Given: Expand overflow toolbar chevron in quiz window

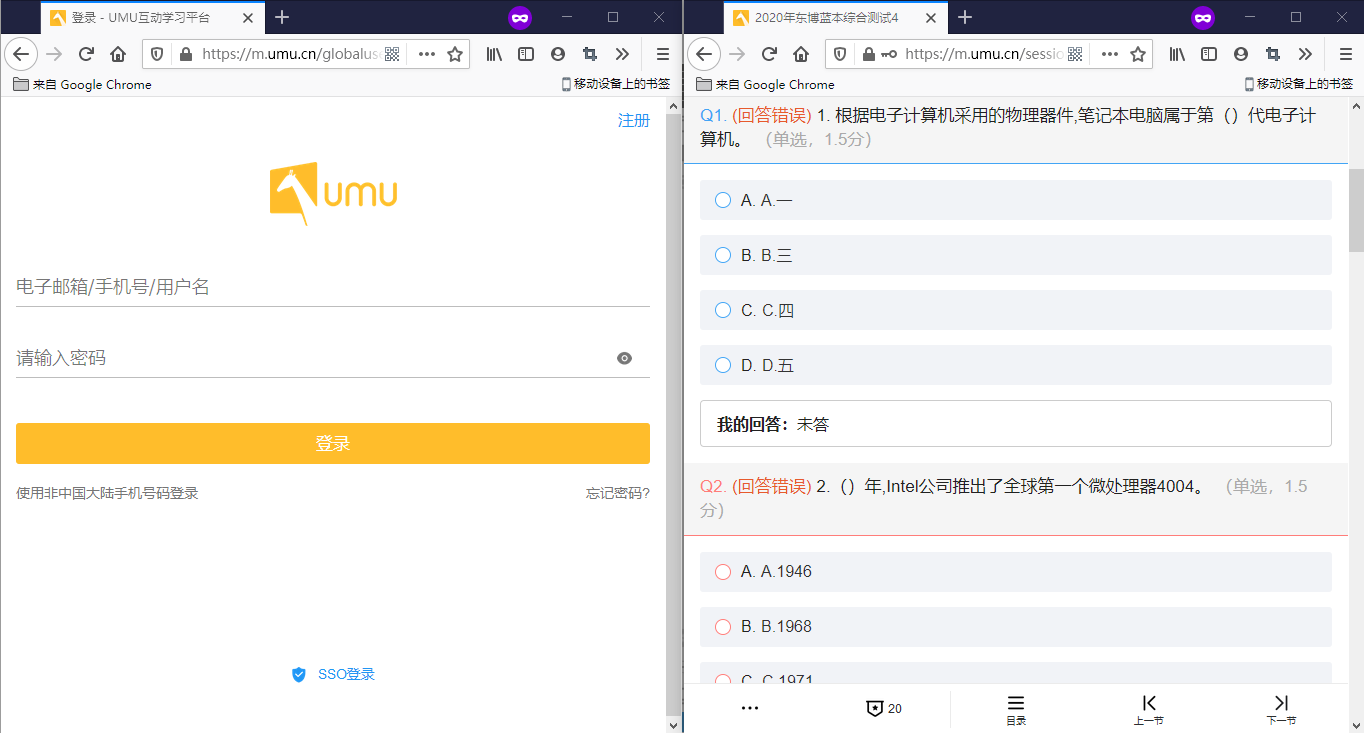Looking at the screenshot, I should (x=1305, y=55).
